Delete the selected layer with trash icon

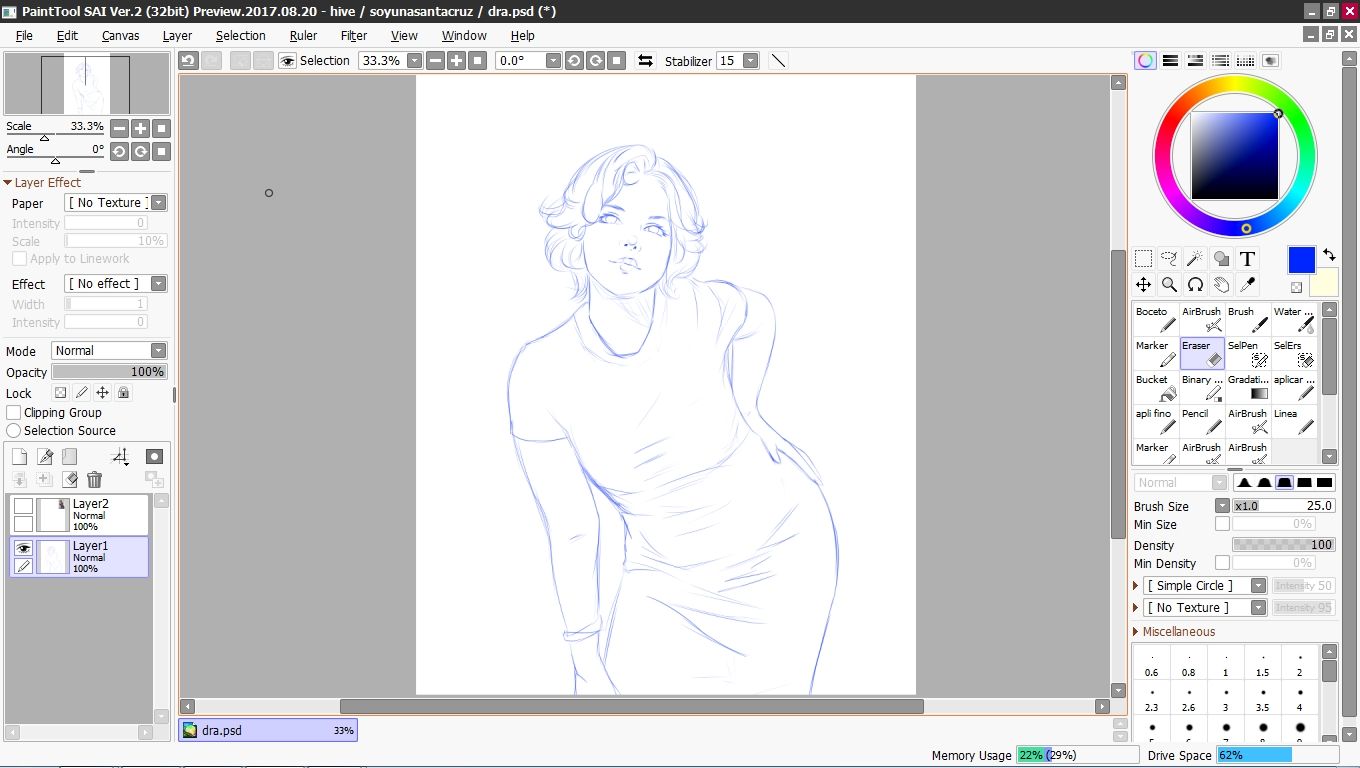(94, 480)
